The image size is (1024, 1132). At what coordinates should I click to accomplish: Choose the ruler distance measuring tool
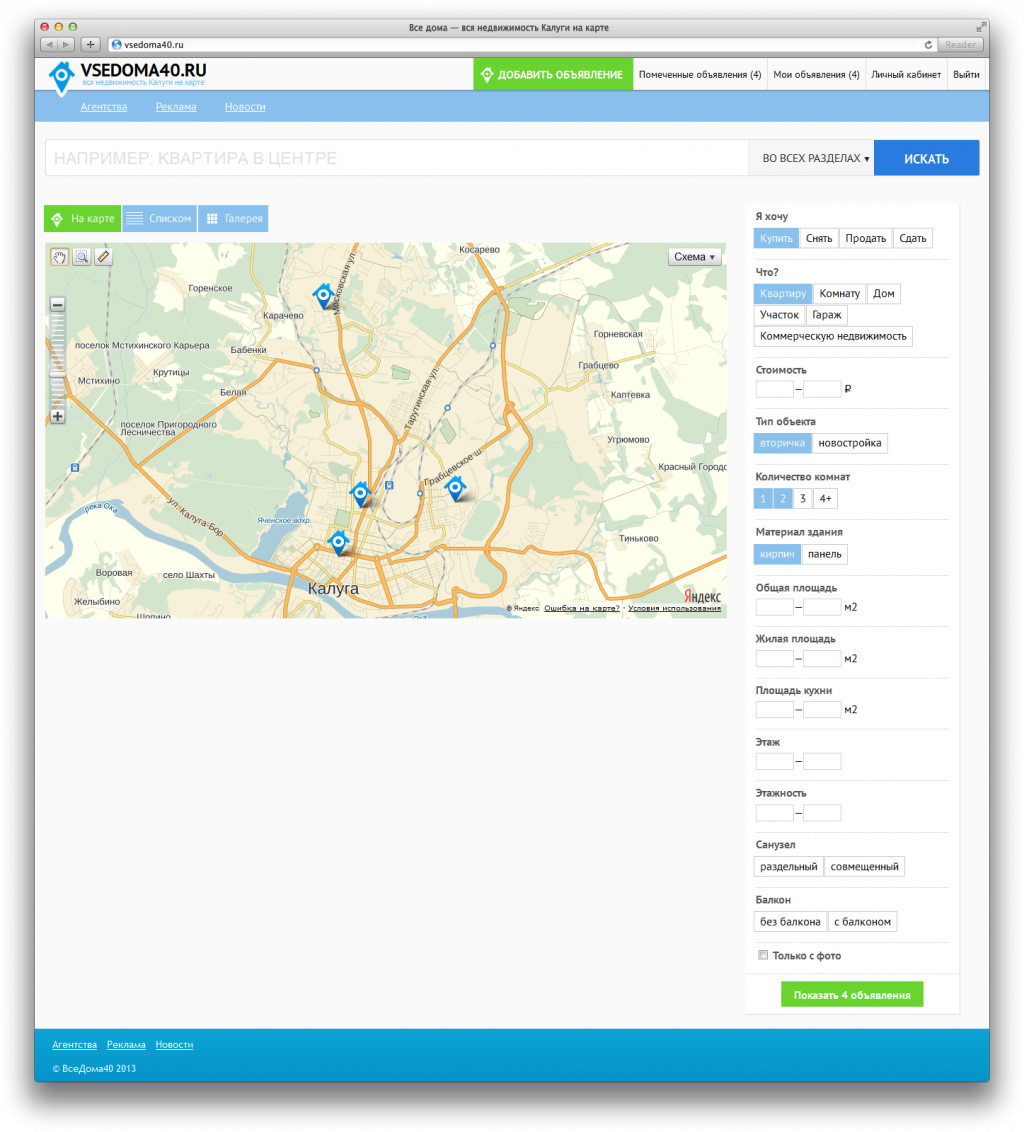(x=103, y=257)
